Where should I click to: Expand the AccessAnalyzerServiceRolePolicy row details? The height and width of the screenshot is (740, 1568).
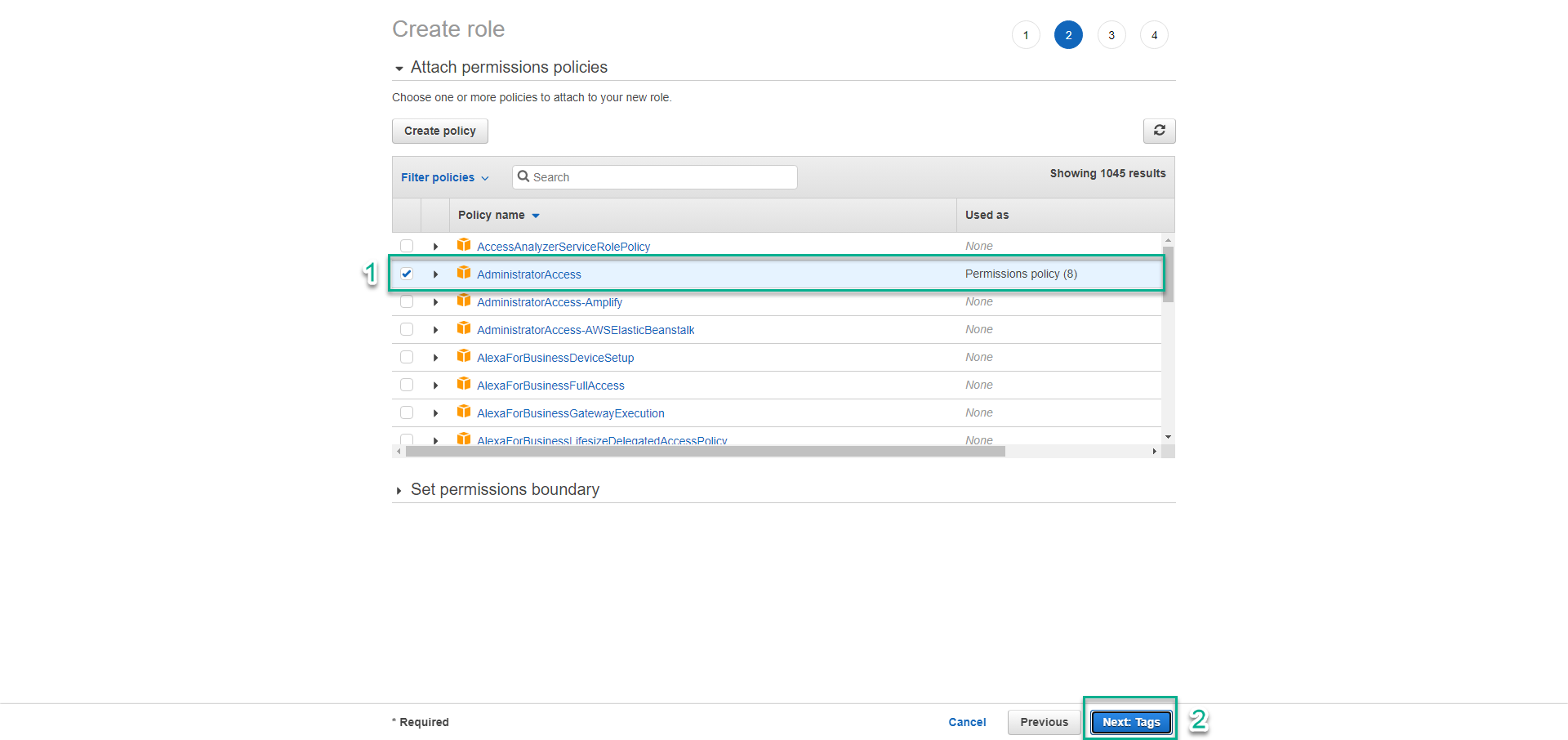pyautogui.click(x=435, y=247)
